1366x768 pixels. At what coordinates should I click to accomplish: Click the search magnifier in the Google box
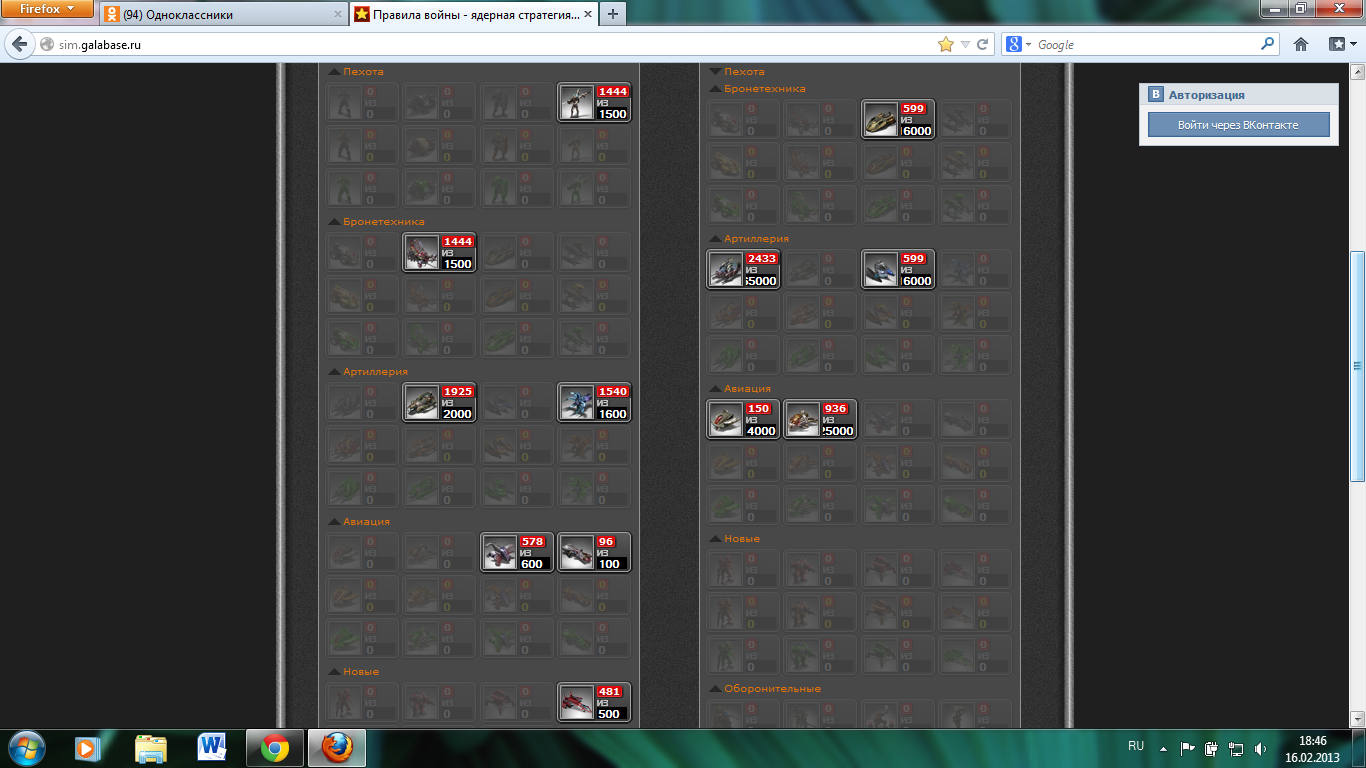[1268, 44]
